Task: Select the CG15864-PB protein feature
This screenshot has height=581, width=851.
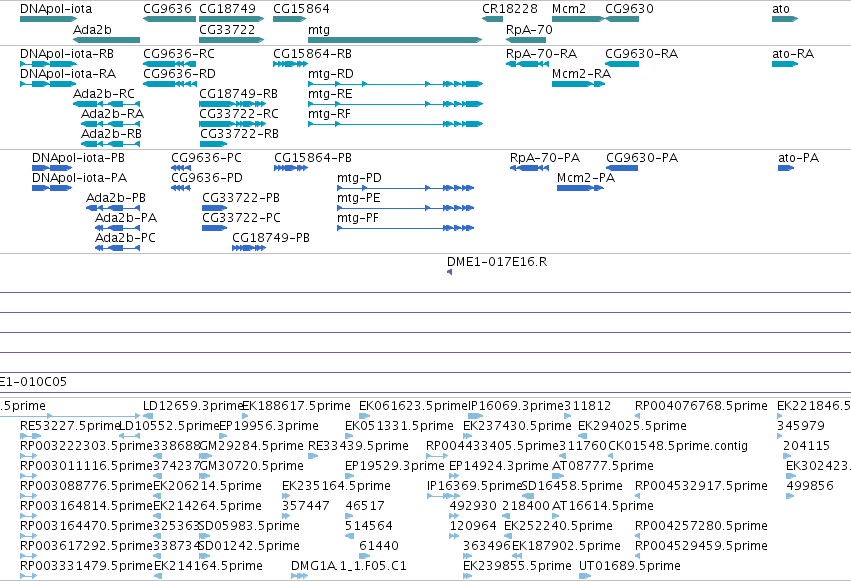Action: coord(291,168)
